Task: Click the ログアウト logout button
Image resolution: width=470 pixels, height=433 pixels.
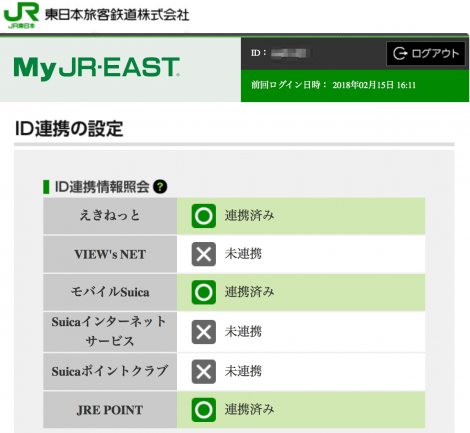Action: tap(425, 53)
